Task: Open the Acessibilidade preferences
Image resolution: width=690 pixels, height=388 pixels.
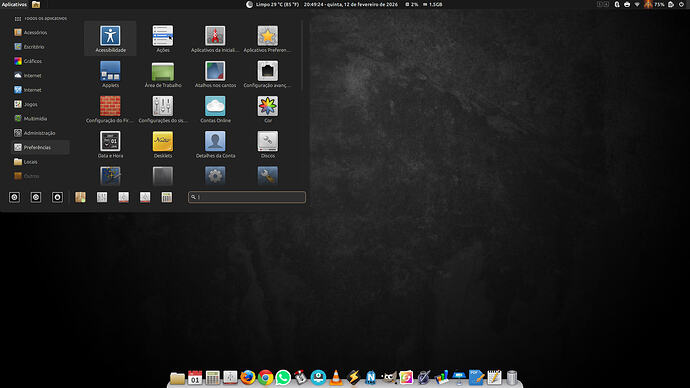Action: click(110, 38)
